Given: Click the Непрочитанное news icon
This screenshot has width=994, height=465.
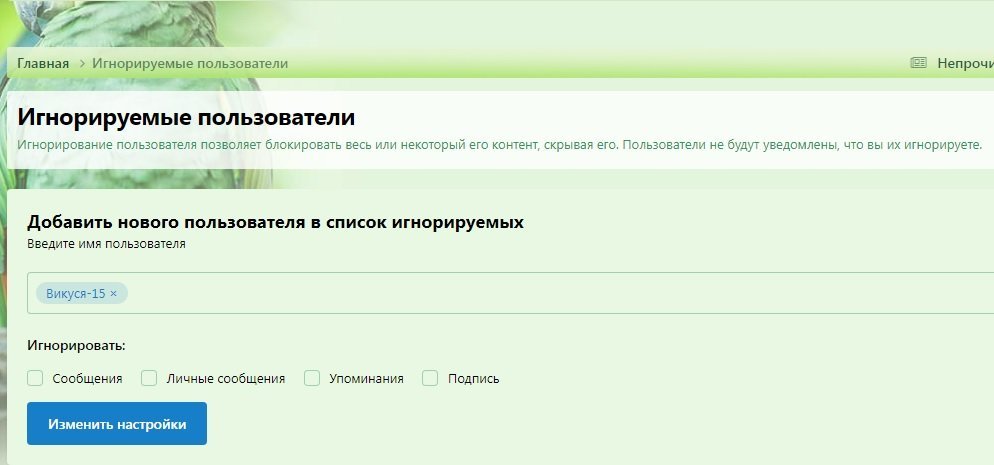Looking at the screenshot, I should pyautogui.click(x=918, y=63).
